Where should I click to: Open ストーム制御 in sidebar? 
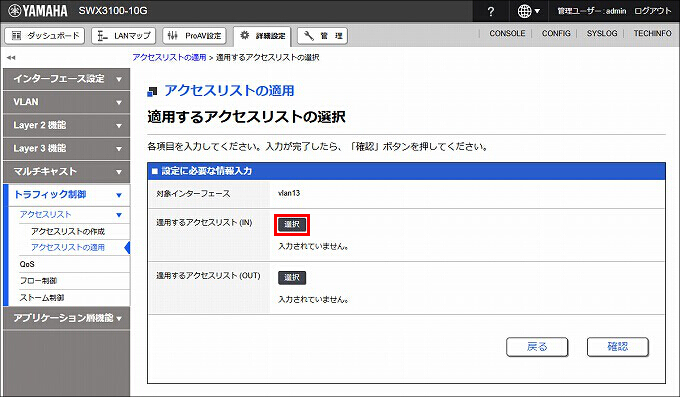pos(42,298)
